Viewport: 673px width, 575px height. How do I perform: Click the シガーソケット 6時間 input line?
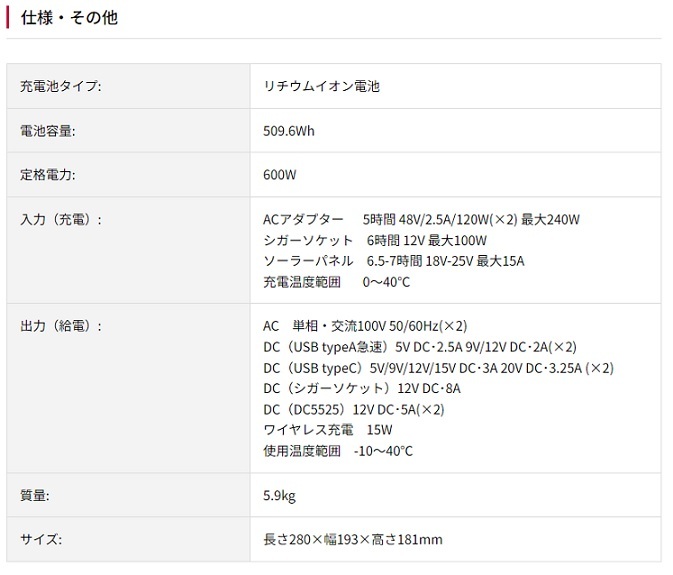coord(375,240)
